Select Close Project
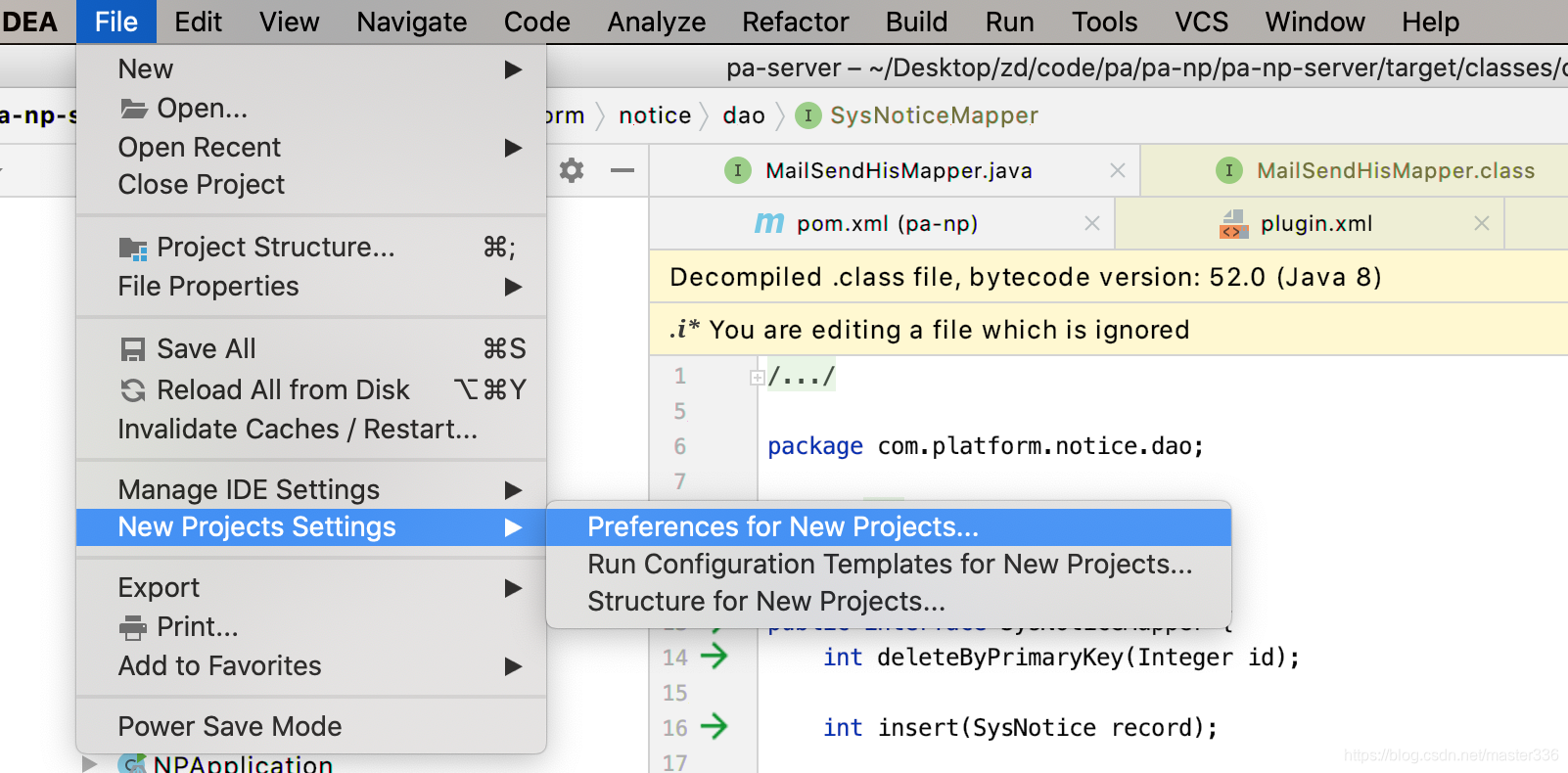 click(x=311, y=184)
